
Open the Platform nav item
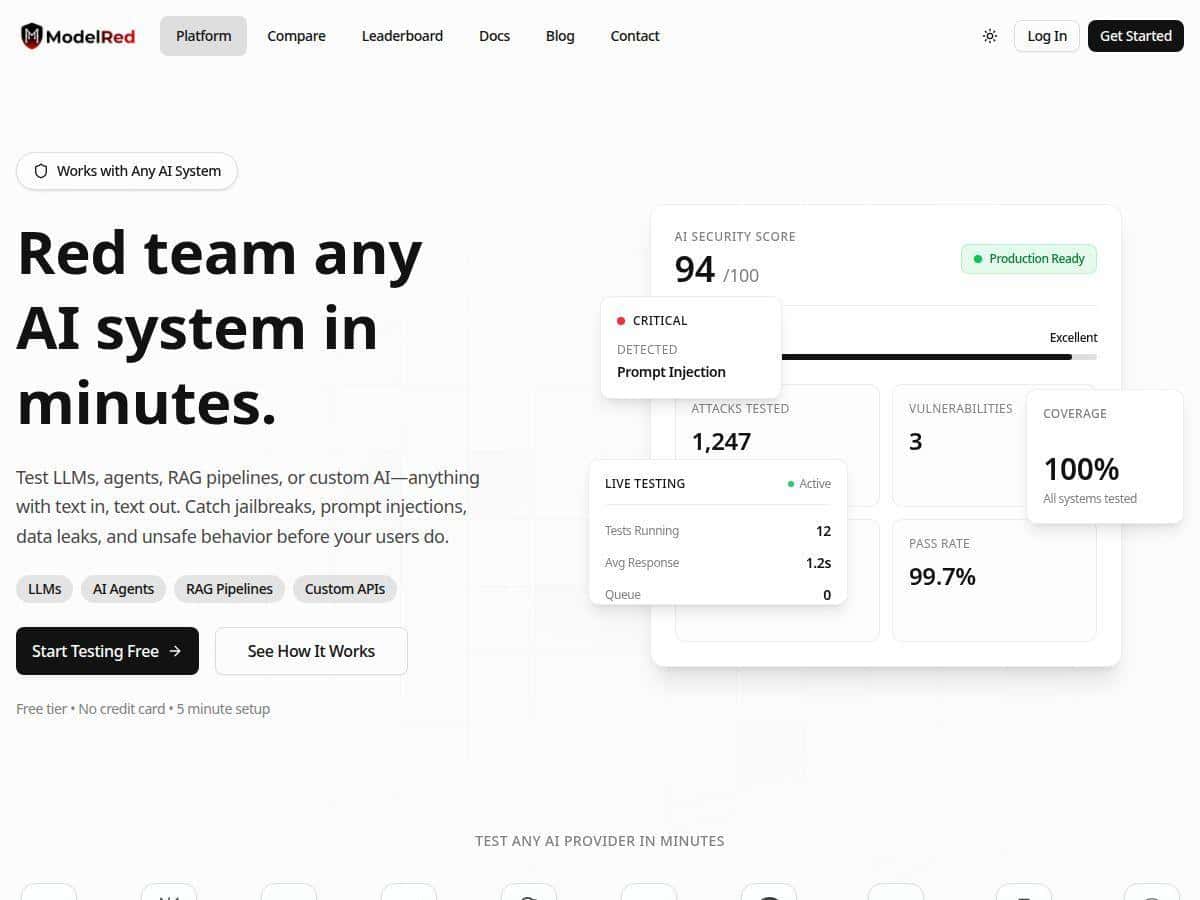pyautogui.click(x=203, y=36)
